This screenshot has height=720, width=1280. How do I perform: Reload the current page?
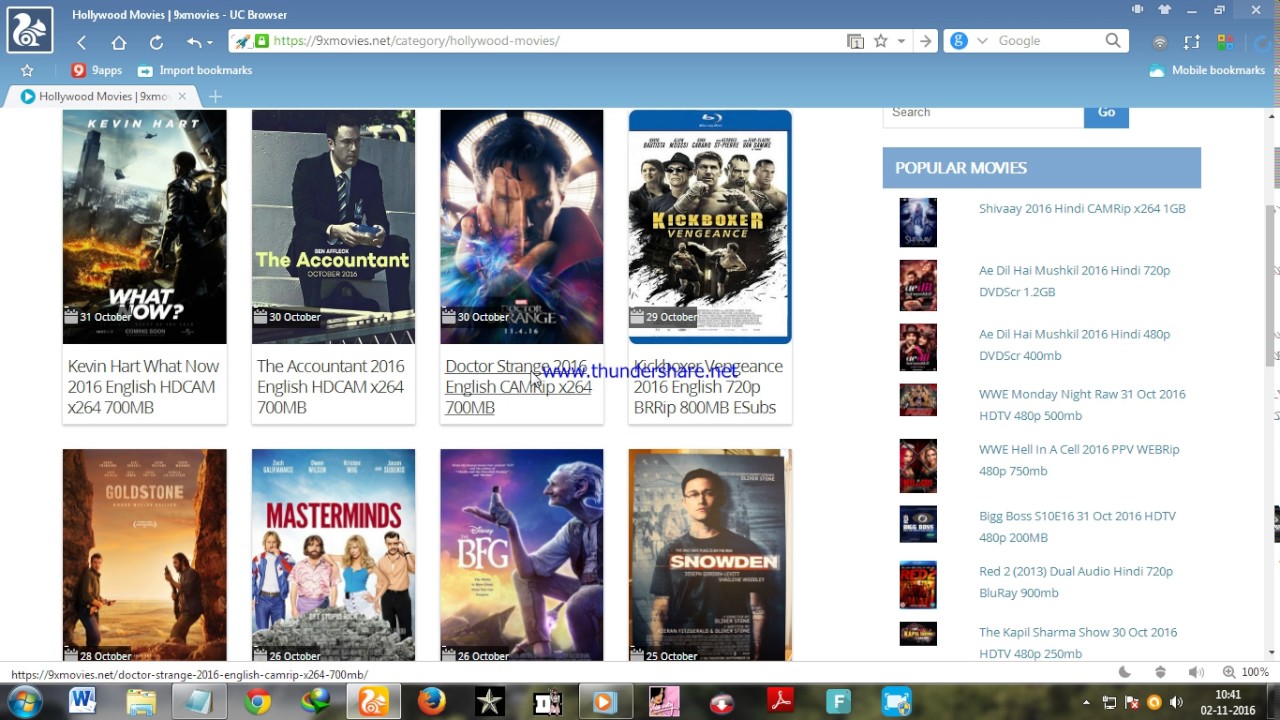156,42
